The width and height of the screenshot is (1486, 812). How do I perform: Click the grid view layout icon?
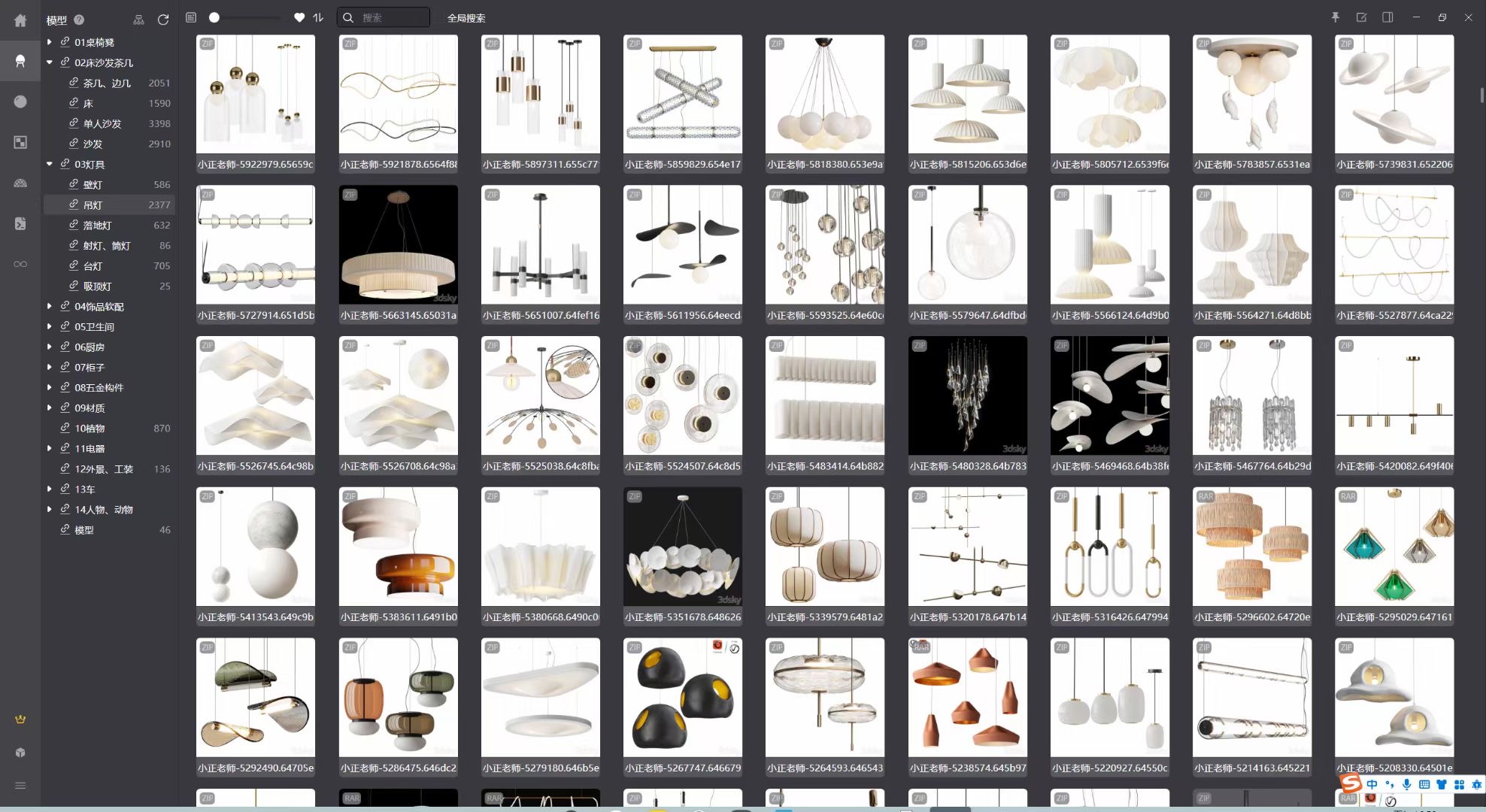click(x=191, y=17)
